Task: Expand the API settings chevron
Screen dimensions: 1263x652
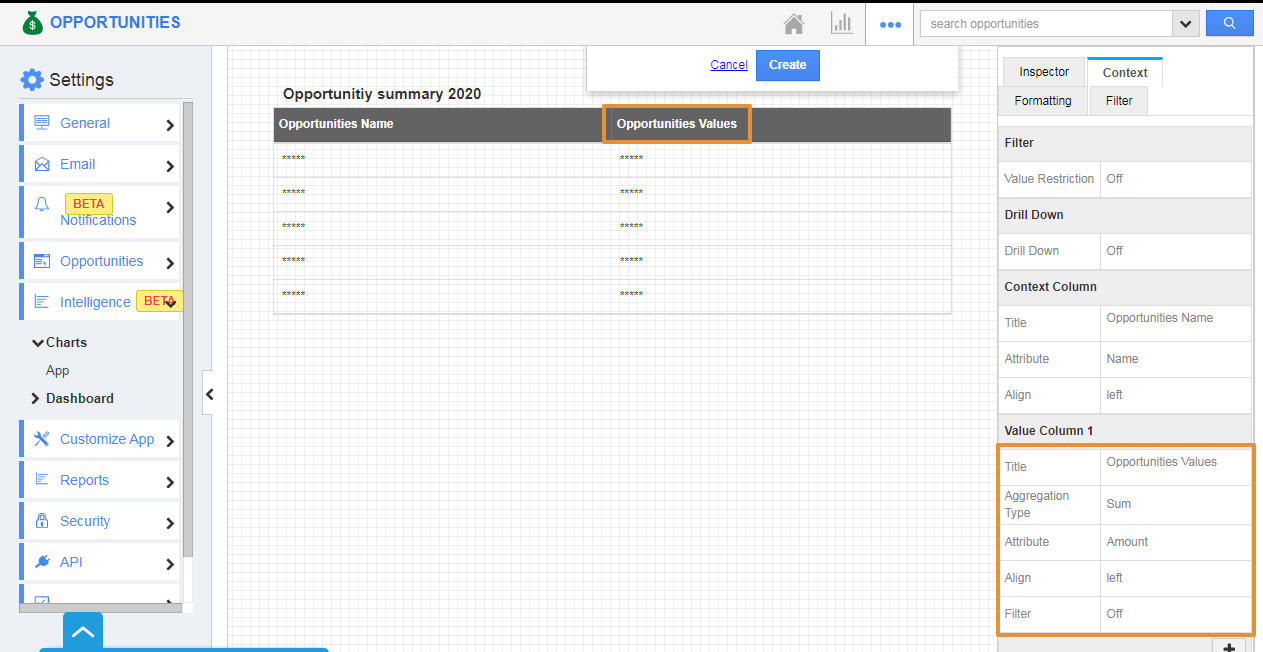Action: click(170, 564)
